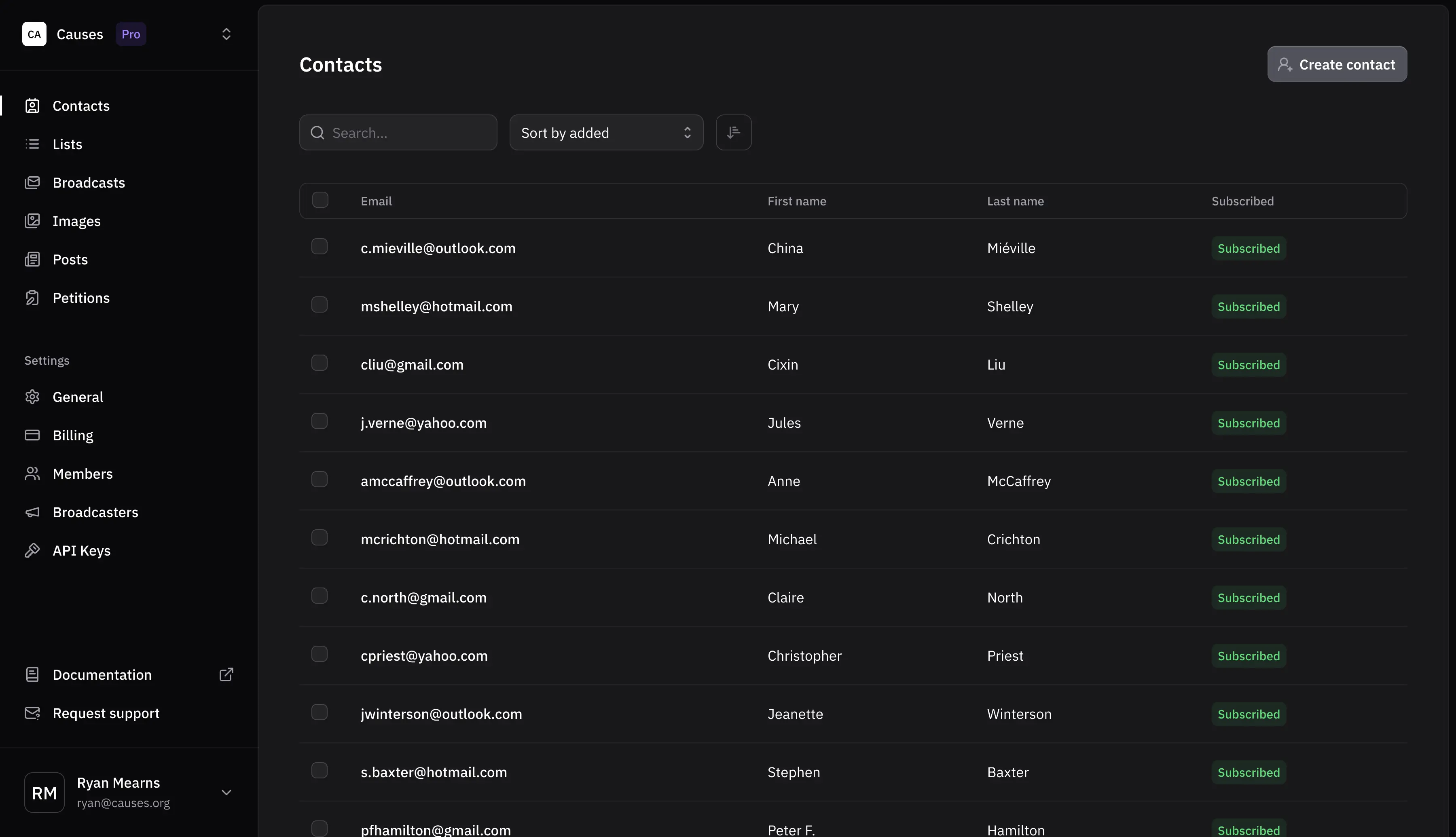The height and width of the screenshot is (837, 1456).
Task: Open Broadcasters via the megaphone icon
Action: (x=33, y=511)
